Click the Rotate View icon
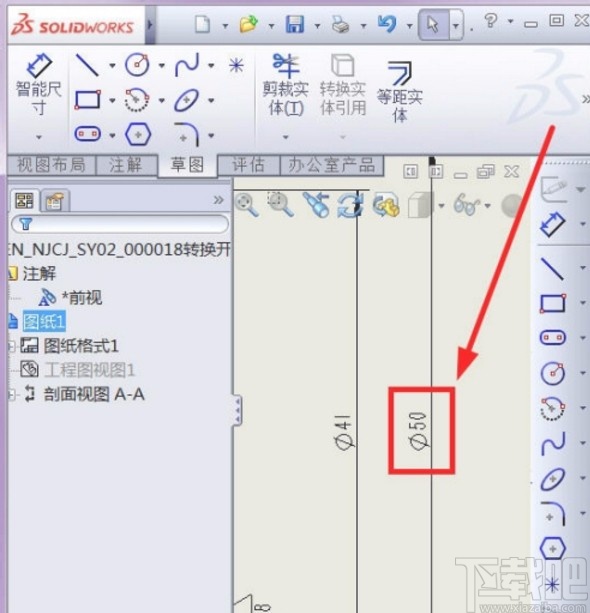This screenshot has width=590, height=613. (350, 204)
